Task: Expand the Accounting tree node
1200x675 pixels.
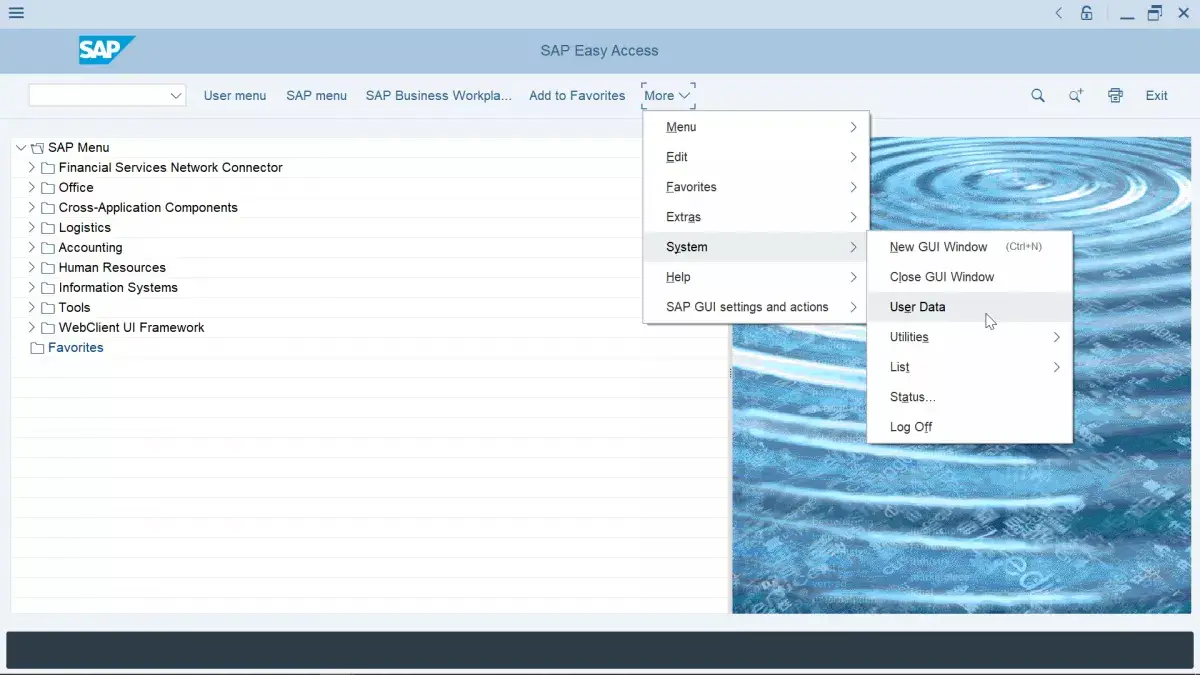Action: pos(32,248)
